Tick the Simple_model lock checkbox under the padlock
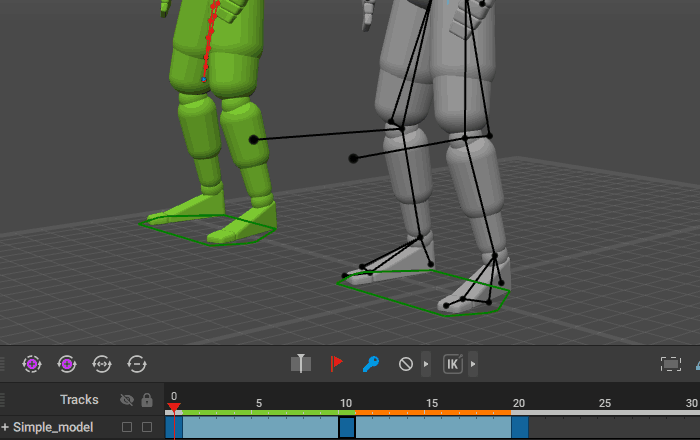 tap(147, 428)
